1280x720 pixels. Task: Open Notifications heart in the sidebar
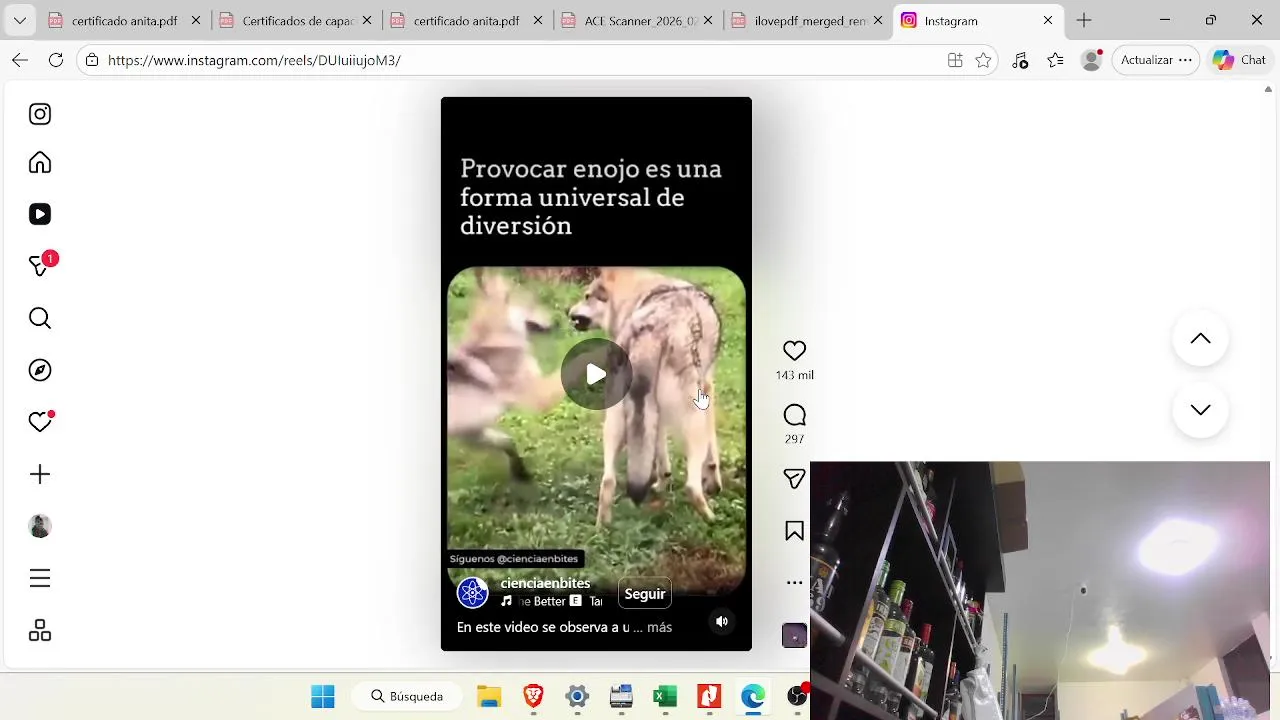[40, 422]
